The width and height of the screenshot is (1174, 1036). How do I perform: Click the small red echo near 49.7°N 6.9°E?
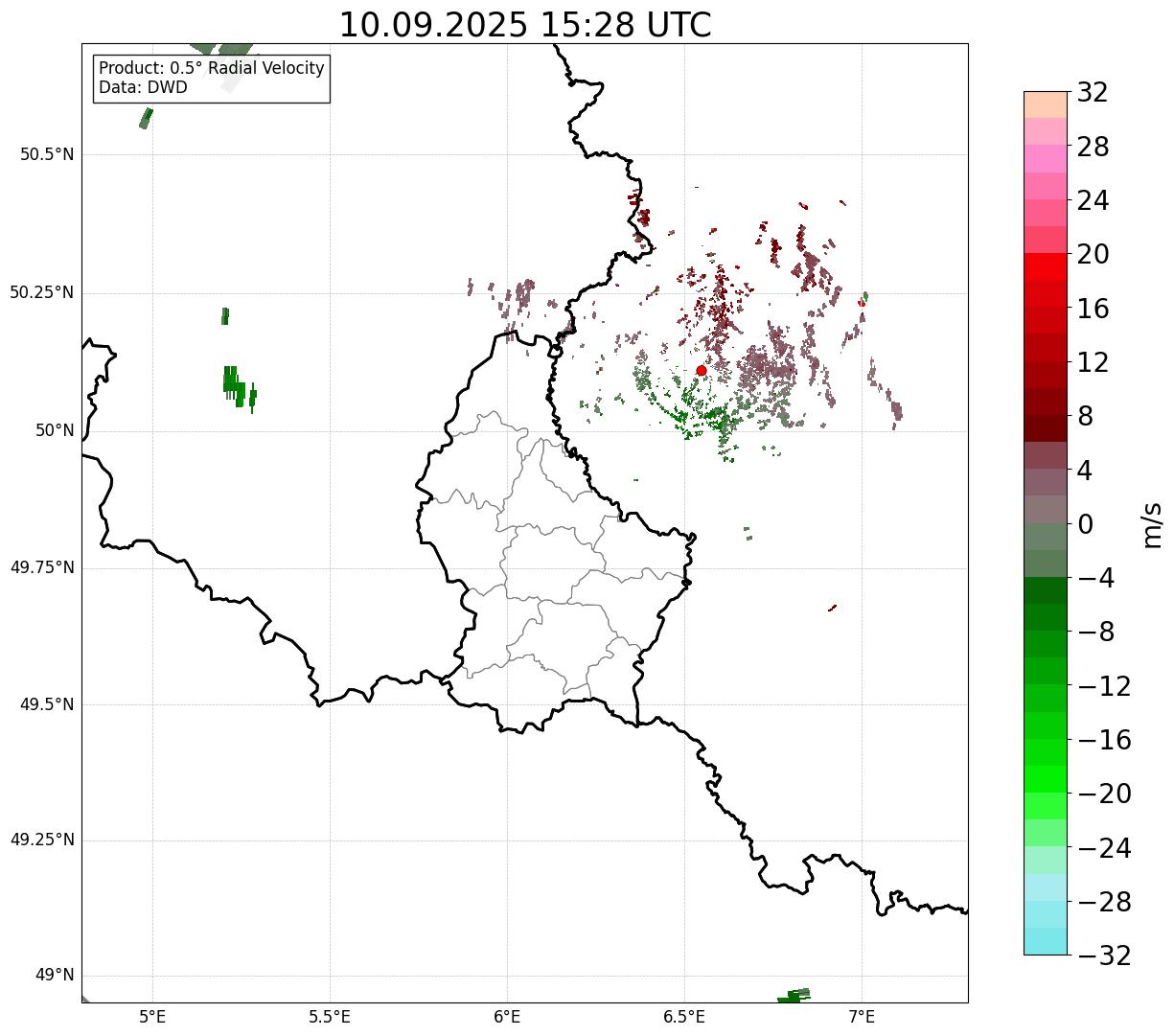pyautogui.click(x=832, y=608)
